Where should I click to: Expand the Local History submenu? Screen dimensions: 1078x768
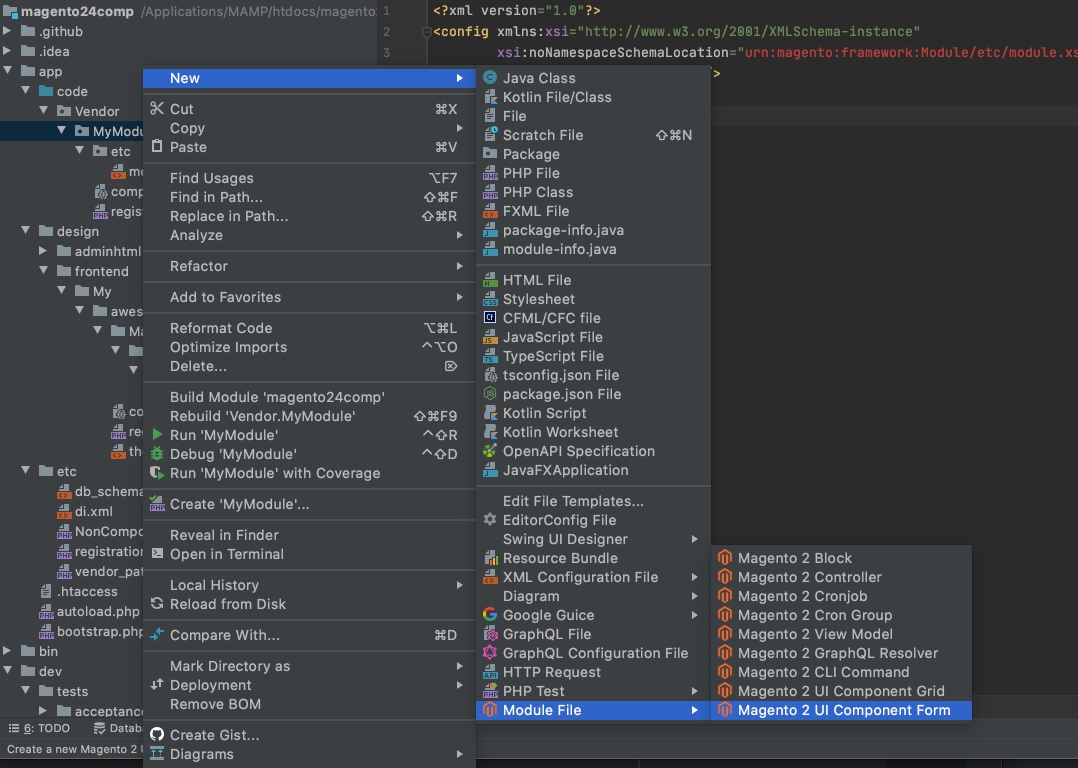tap(214, 585)
